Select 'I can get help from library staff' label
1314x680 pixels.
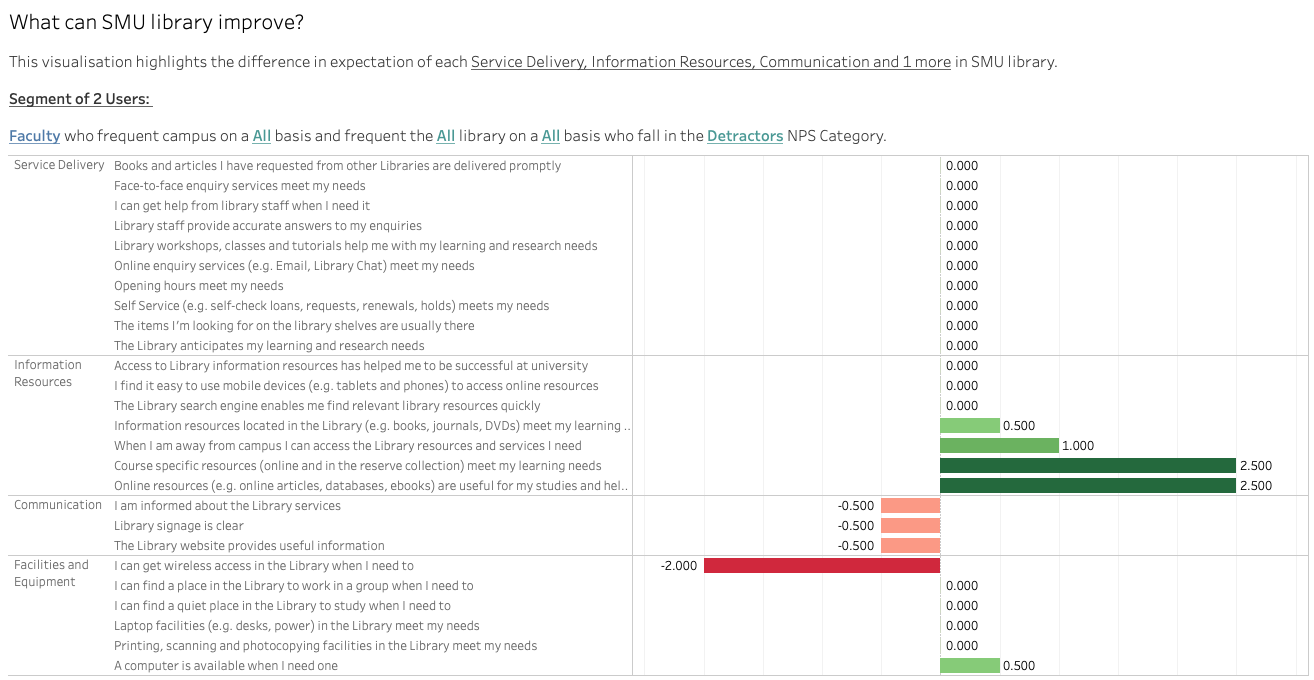point(242,206)
